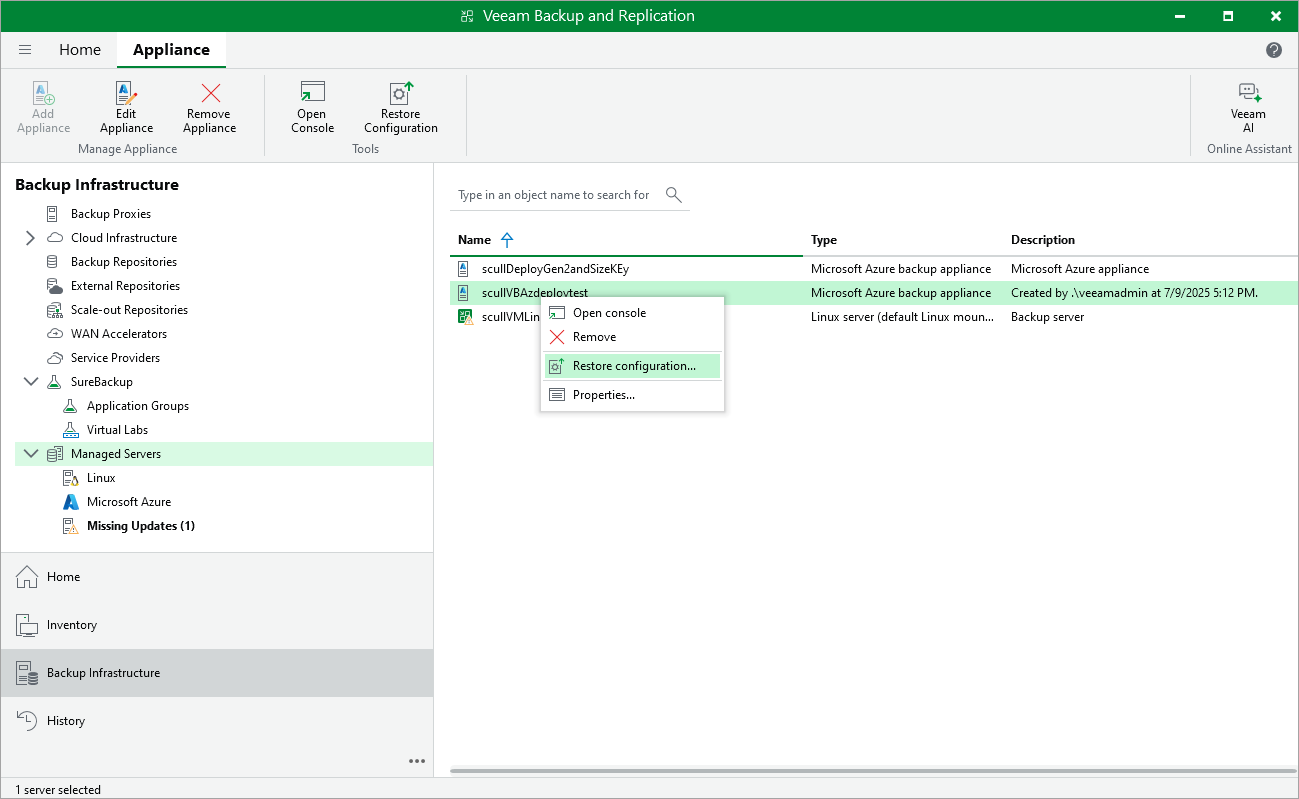Select the WAN Accelerators tree node
The height and width of the screenshot is (799, 1299).
[x=119, y=334]
